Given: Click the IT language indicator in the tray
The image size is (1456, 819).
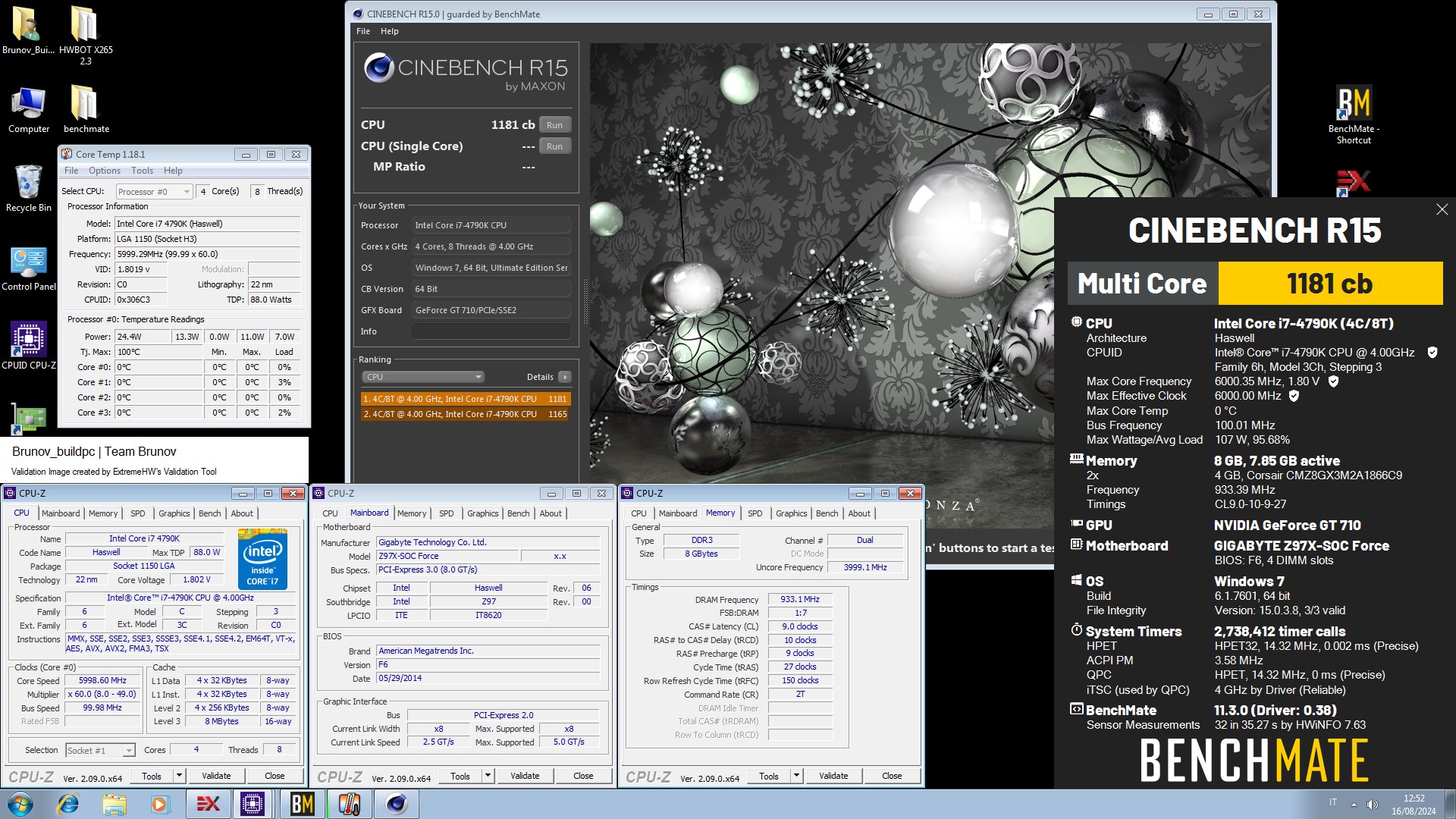Looking at the screenshot, I should point(1332,802).
